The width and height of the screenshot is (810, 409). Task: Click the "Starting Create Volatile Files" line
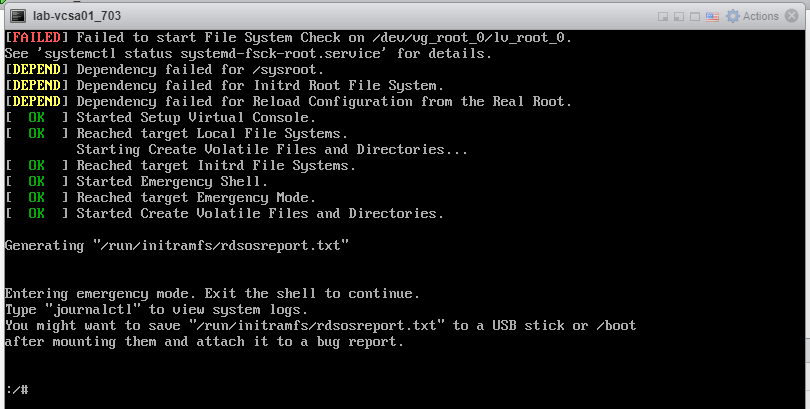272,149
